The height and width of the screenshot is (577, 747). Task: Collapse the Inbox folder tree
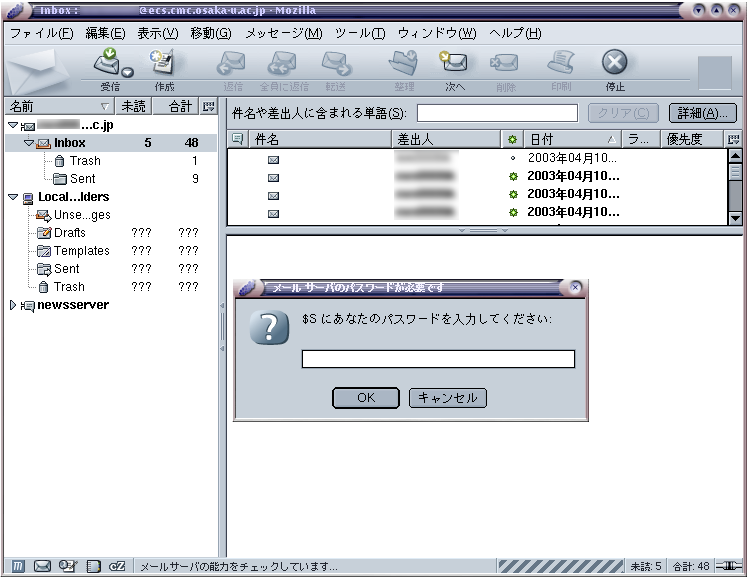pos(29,143)
